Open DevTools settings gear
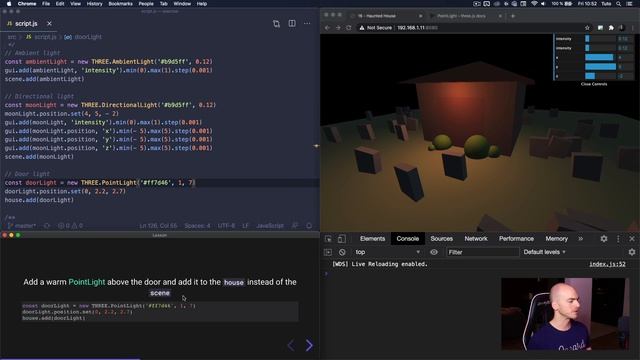640x360 pixels. [604, 239]
